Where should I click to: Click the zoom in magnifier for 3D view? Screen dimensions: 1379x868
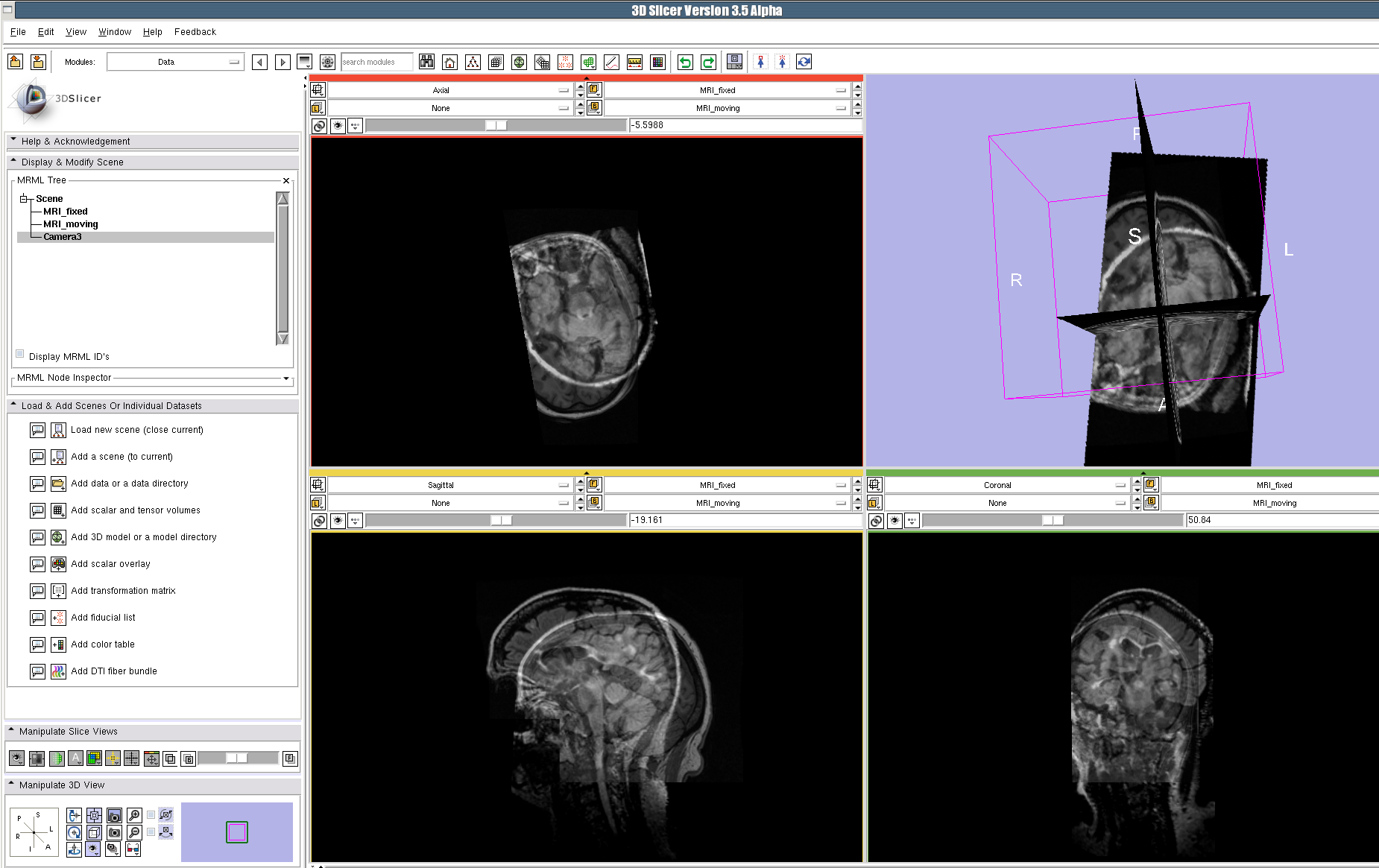pyautogui.click(x=134, y=815)
